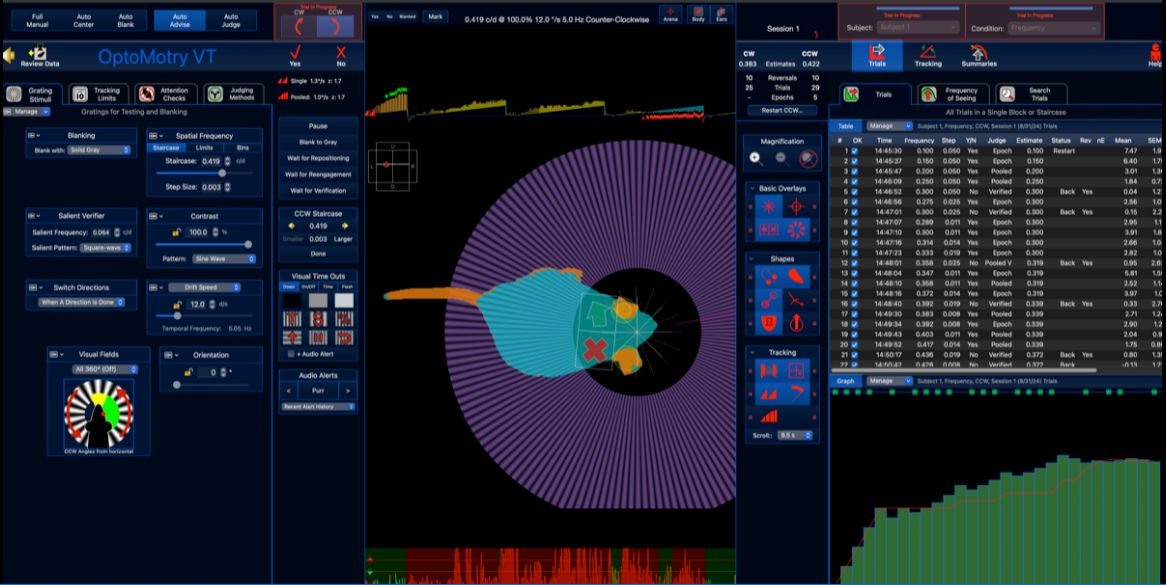Click the Review Data icon
Screen dimensions: 1166x585
pos(38,53)
